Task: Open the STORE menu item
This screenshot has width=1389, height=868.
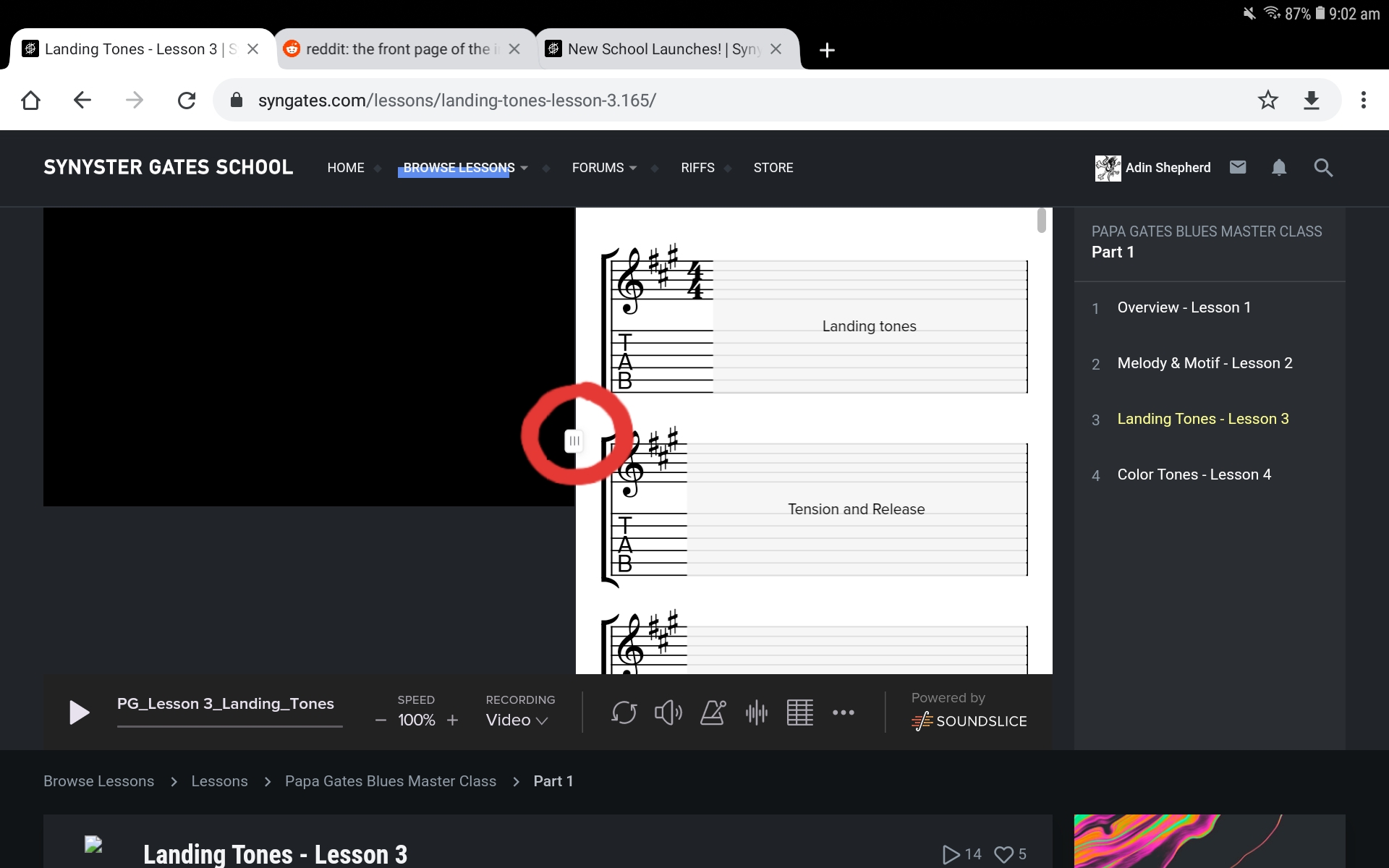Action: (x=773, y=168)
